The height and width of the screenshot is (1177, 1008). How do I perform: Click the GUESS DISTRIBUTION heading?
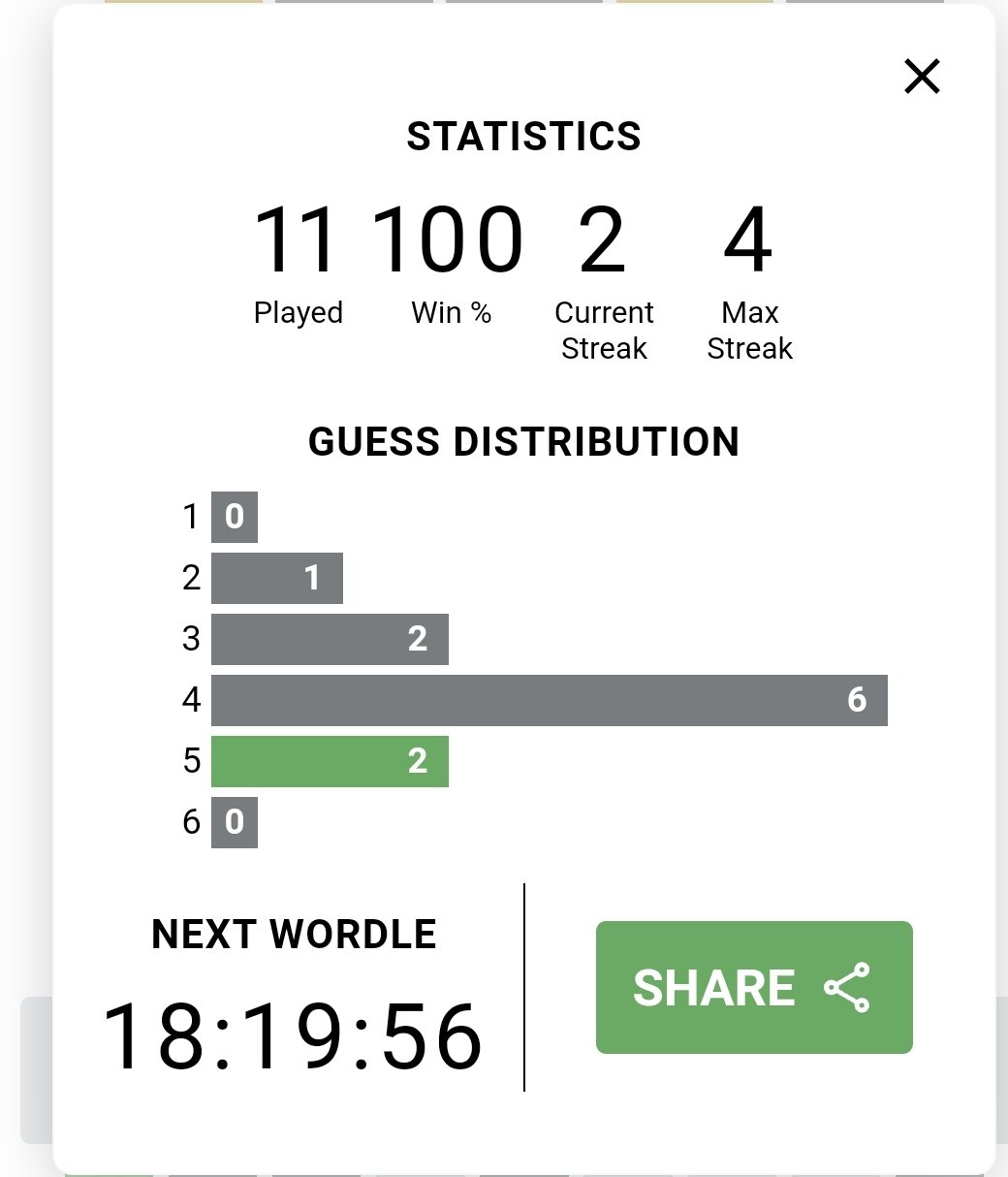523,442
